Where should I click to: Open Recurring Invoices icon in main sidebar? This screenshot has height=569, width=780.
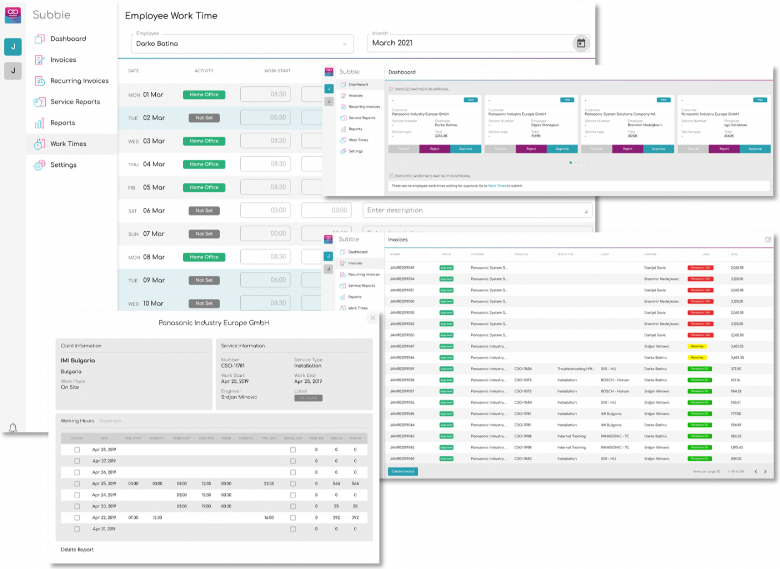(x=40, y=81)
